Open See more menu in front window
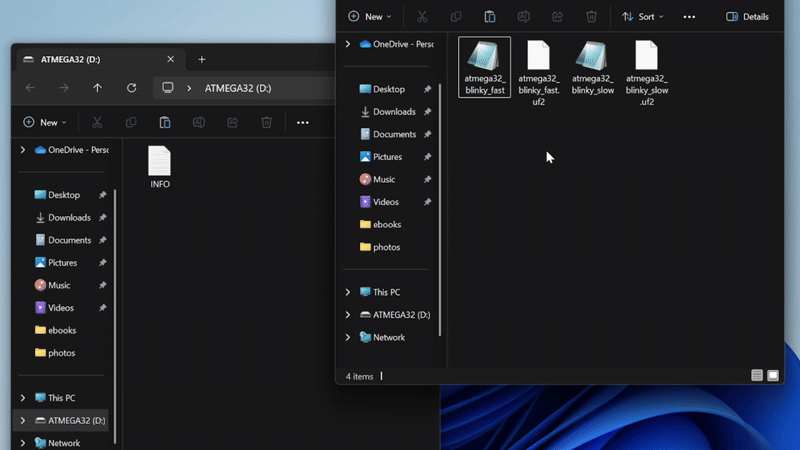The height and width of the screenshot is (450, 800). 689,17
